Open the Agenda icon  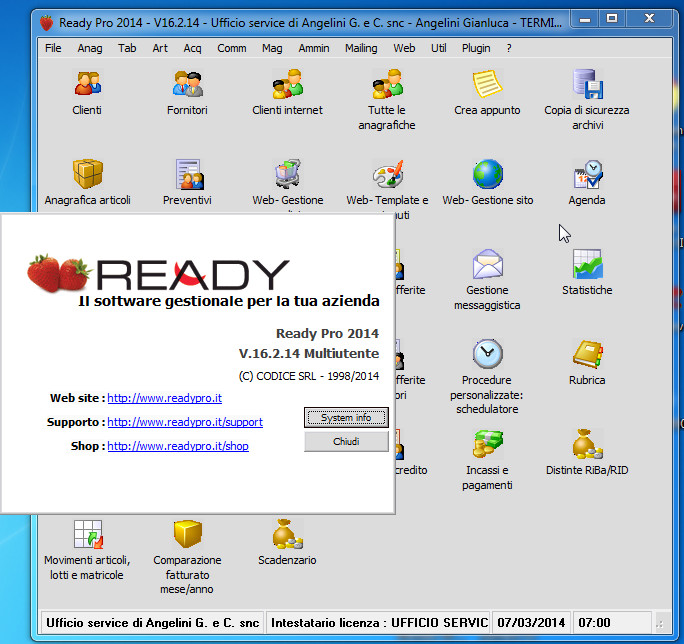[587, 174]
